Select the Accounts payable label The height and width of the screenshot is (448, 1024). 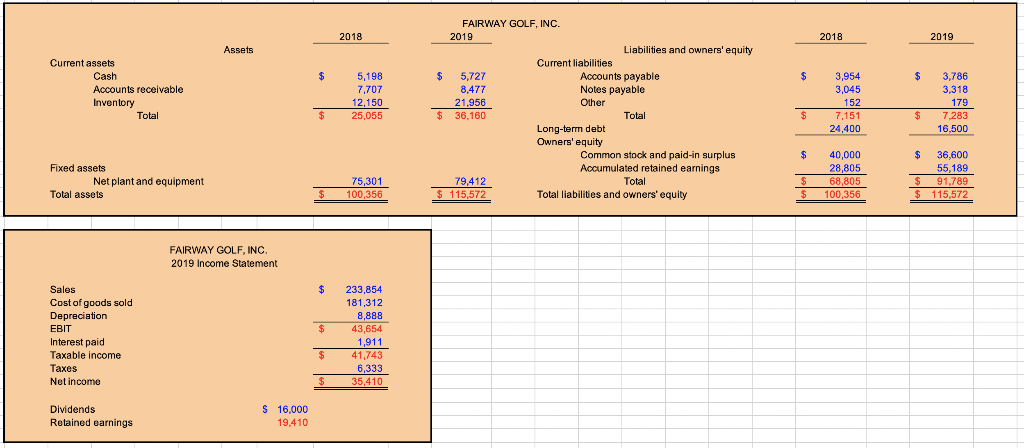coord(620,76)
